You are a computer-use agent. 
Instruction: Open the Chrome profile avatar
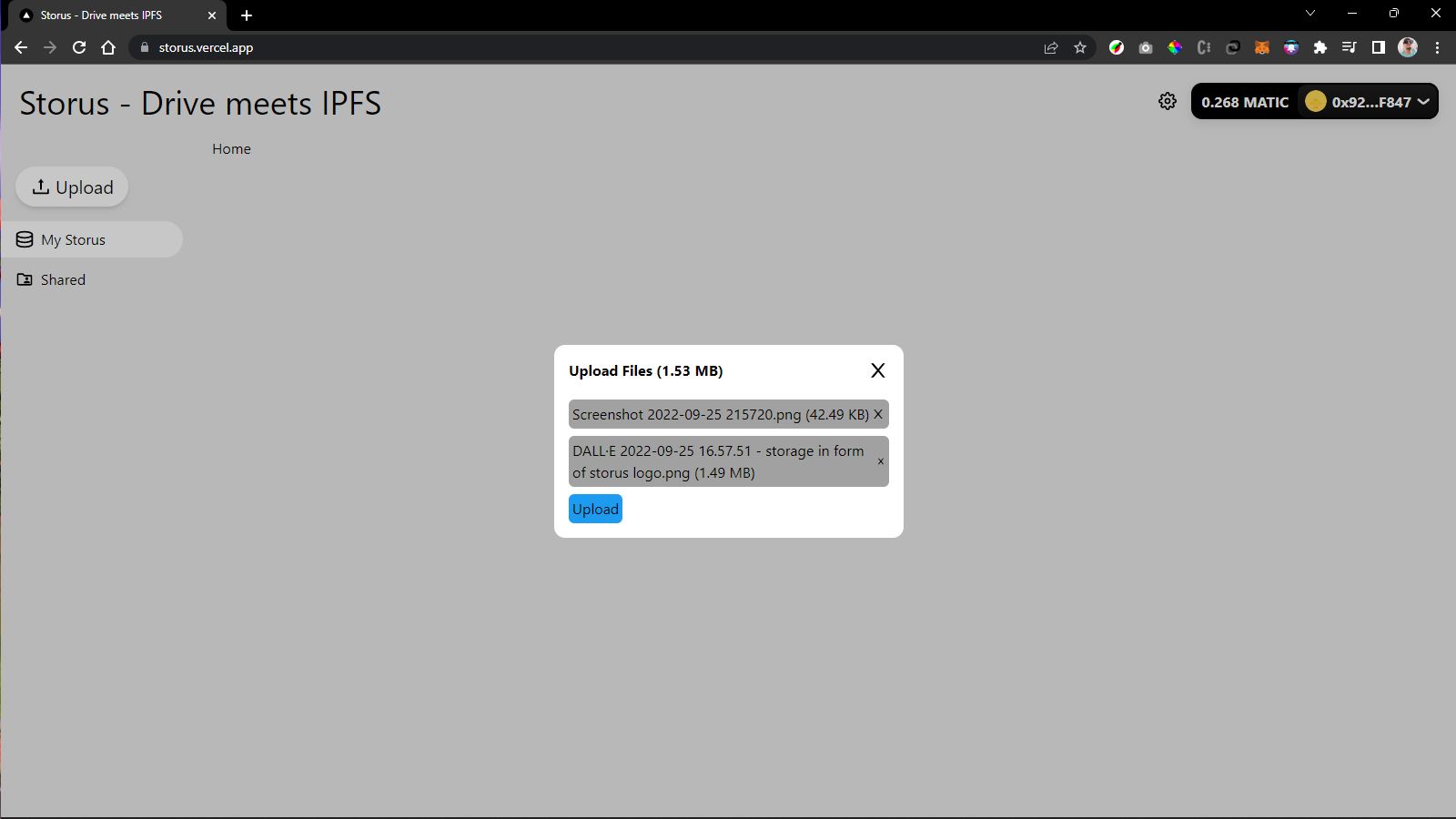(x=1408, y=47)
